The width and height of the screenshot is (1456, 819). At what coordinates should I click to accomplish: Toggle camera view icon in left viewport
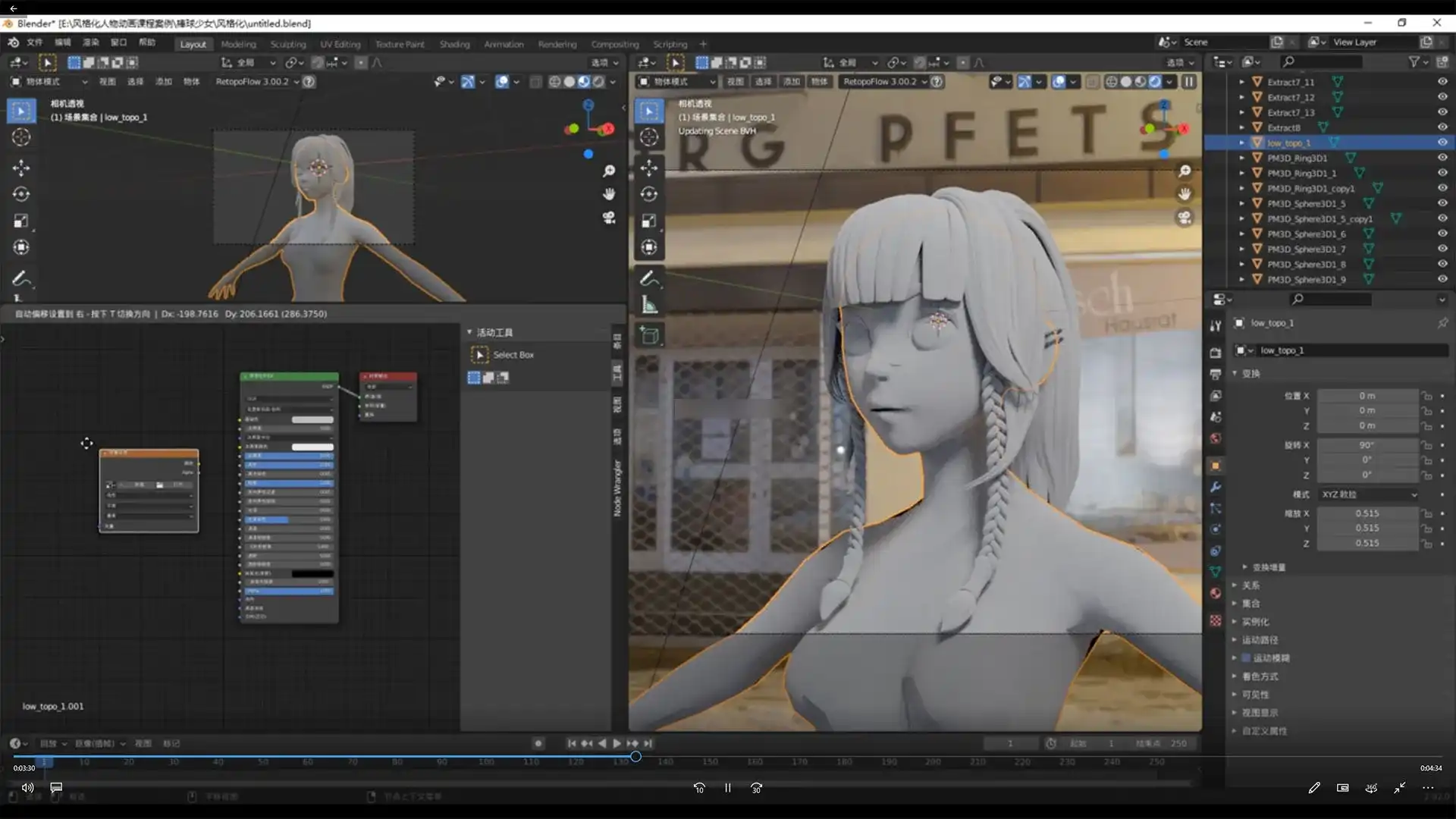pos(609,218)
